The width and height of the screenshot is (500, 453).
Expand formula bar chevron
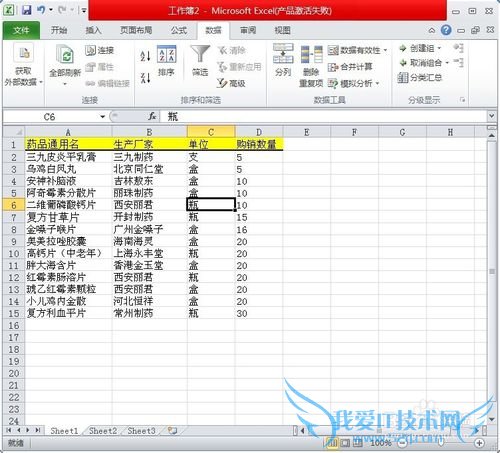pos(491,116)
